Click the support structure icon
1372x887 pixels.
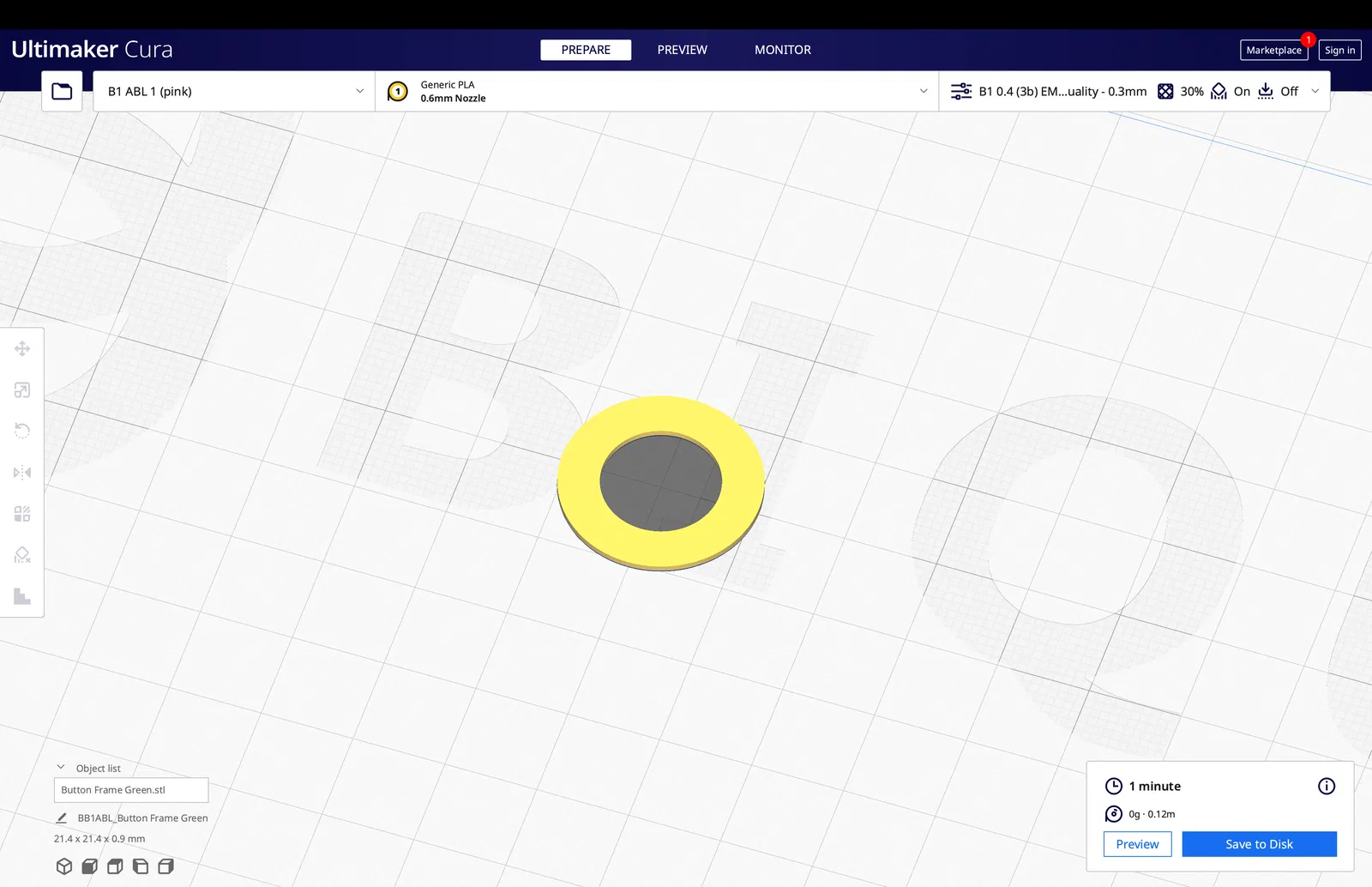pos(1219,91)
